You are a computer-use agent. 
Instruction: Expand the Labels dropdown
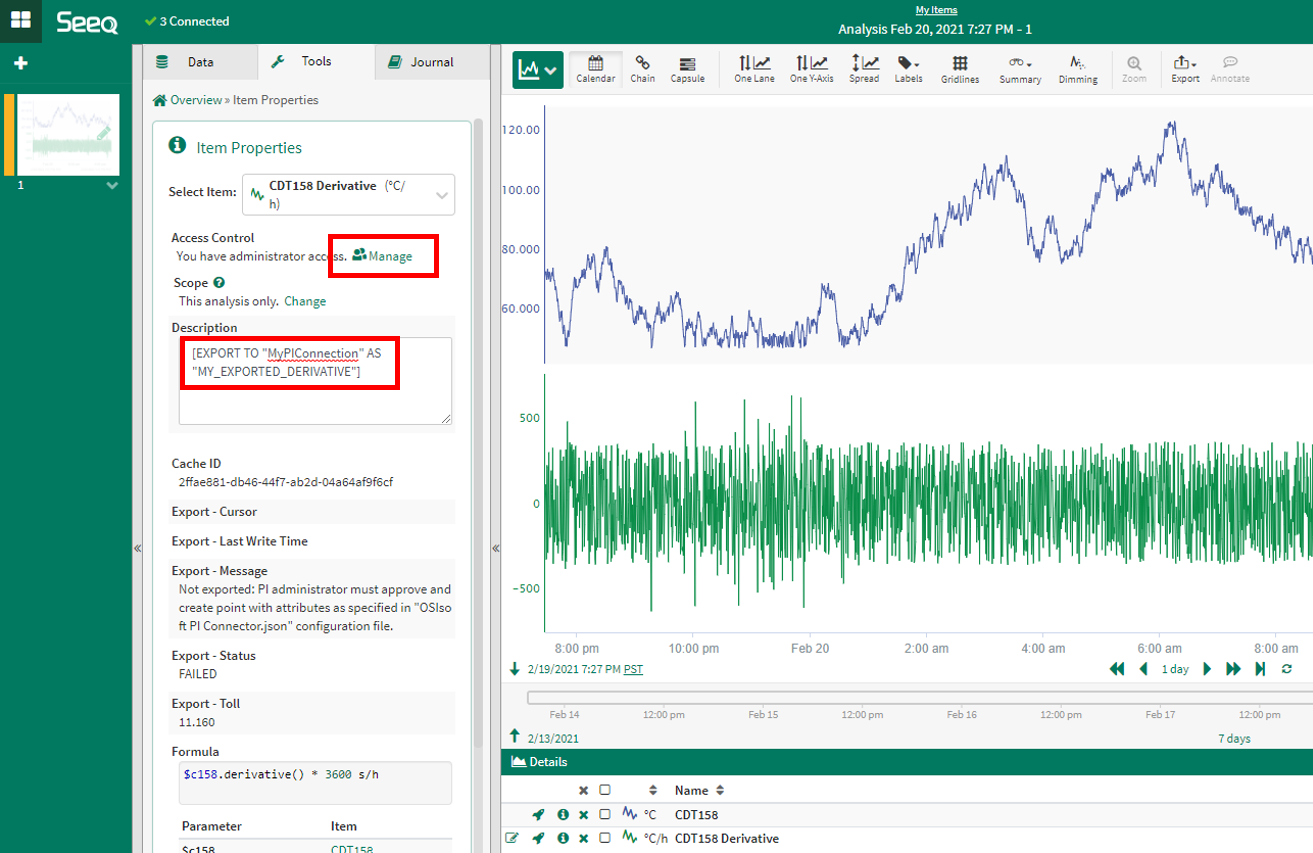click(908, 69)
